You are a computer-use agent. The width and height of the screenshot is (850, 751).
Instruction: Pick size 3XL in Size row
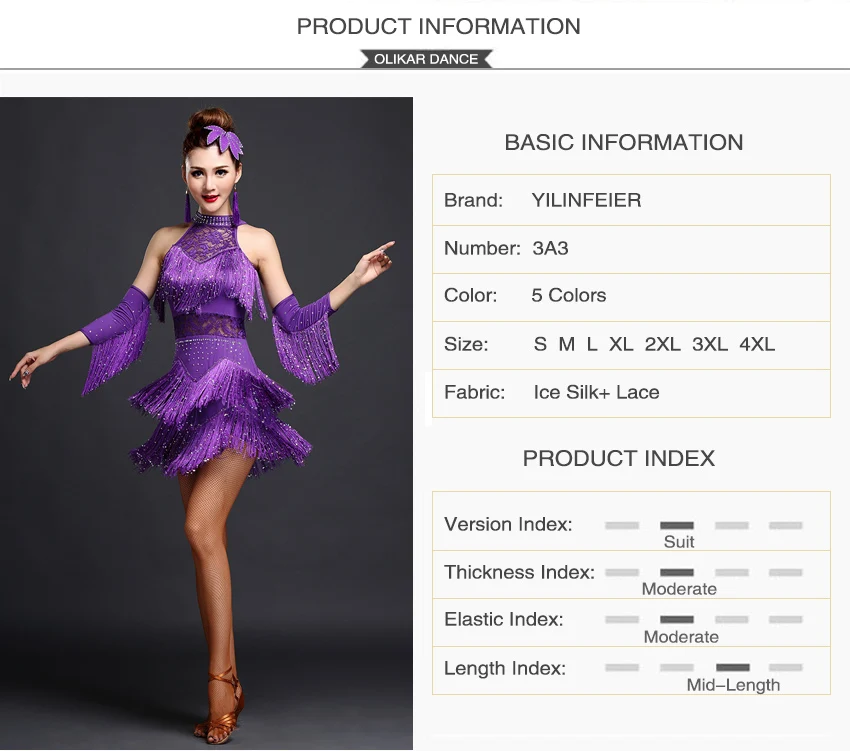coord(710,344)
